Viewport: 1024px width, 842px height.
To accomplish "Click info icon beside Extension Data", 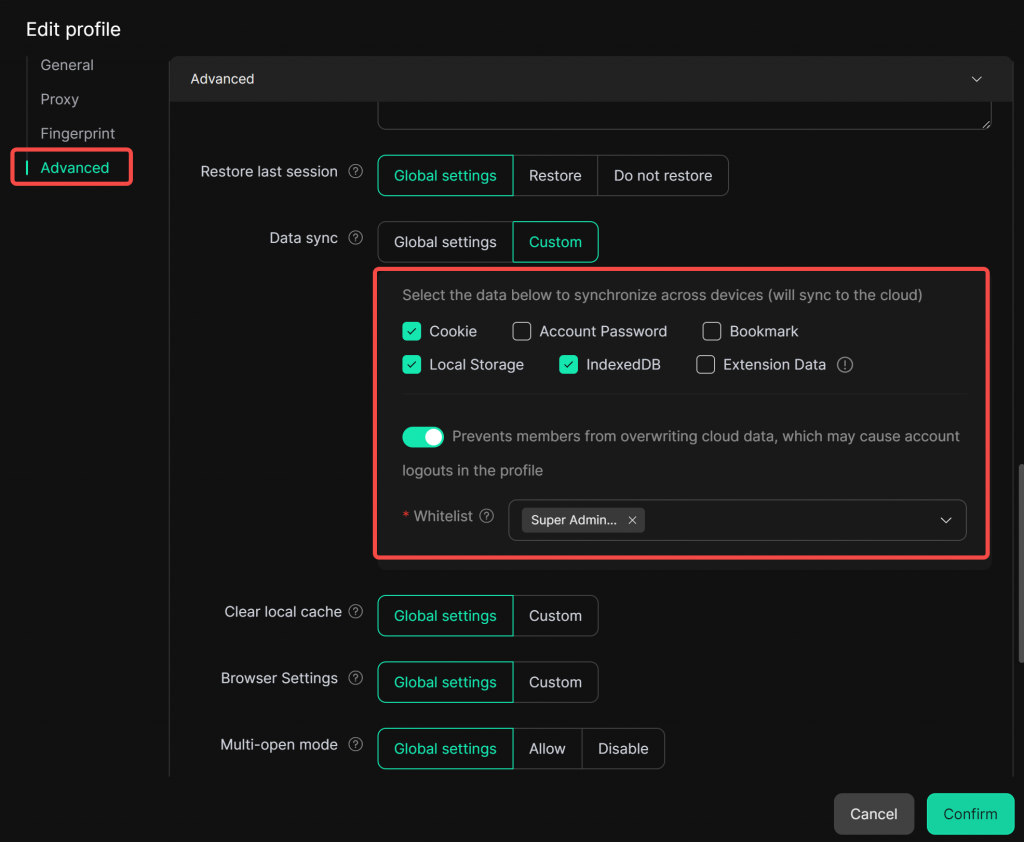I will click(845, 365).
